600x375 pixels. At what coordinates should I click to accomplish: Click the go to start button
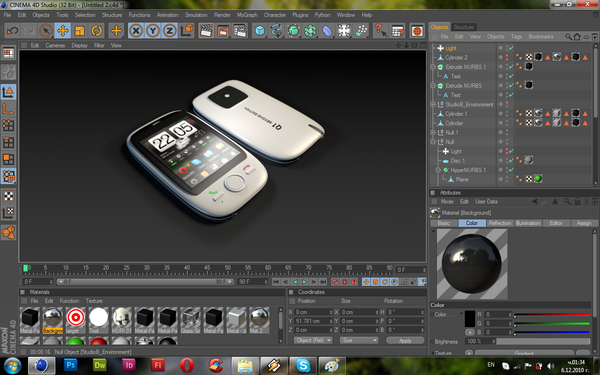[x=276, y=282]
